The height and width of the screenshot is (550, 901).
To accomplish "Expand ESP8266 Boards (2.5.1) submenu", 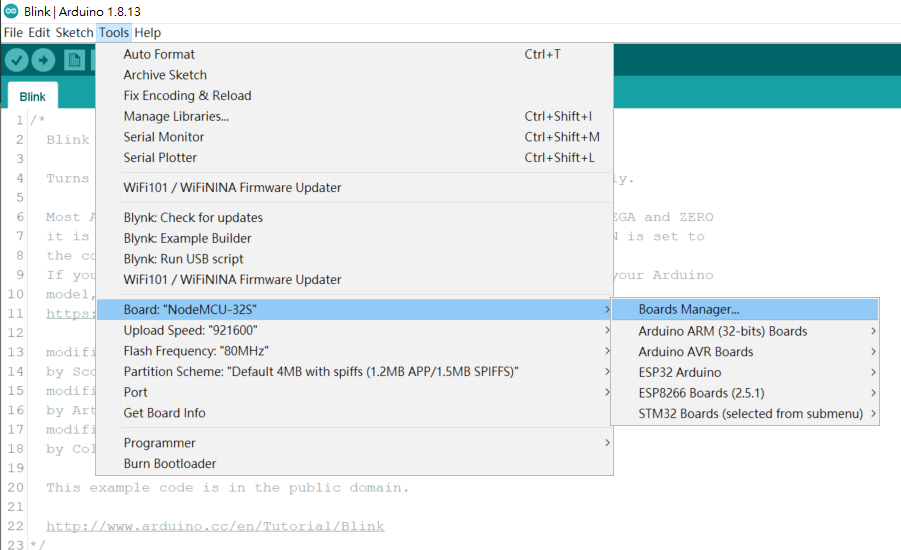I will (745, 393).
